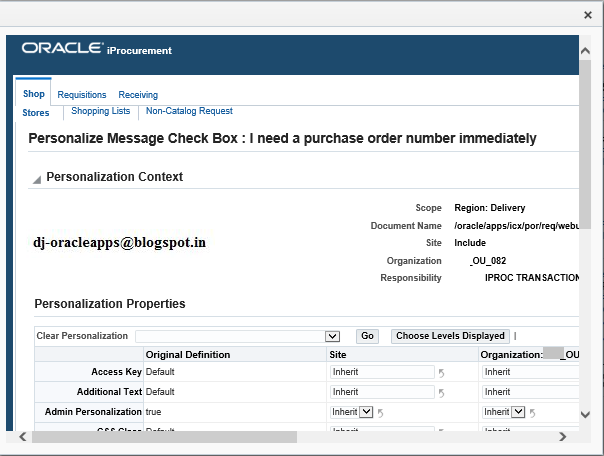Click the Access Key Organization input field
The width and height of the screenshot is (604, 456).
point(530,372)
